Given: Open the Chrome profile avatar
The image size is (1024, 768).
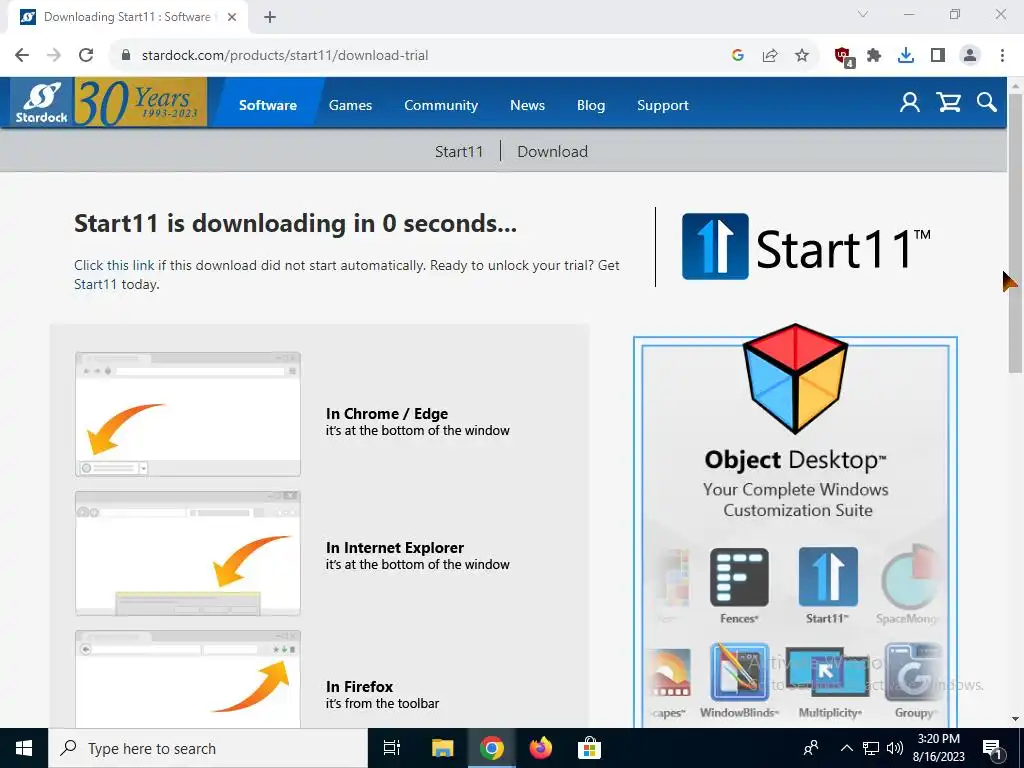Looking at the screenshot, I should pos(970,56).
